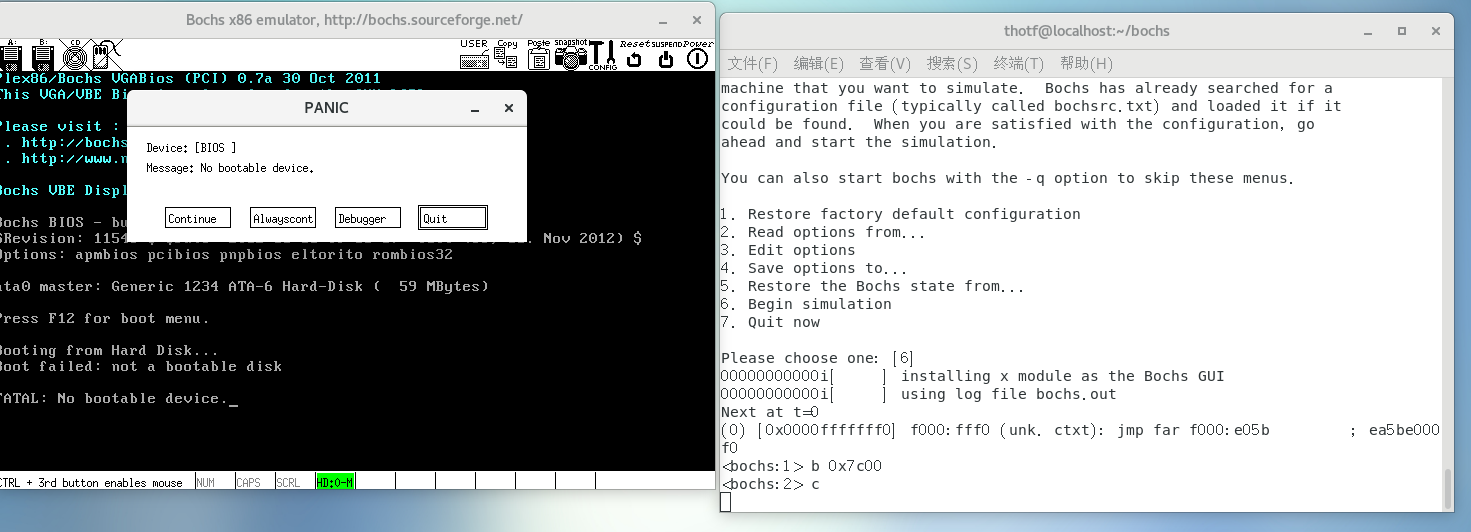Image resolution: width=1471 pixels, height=532 pixels.
Task: Click the USER keyboard icon in Bochs toolbar
Action: [474, 54]
